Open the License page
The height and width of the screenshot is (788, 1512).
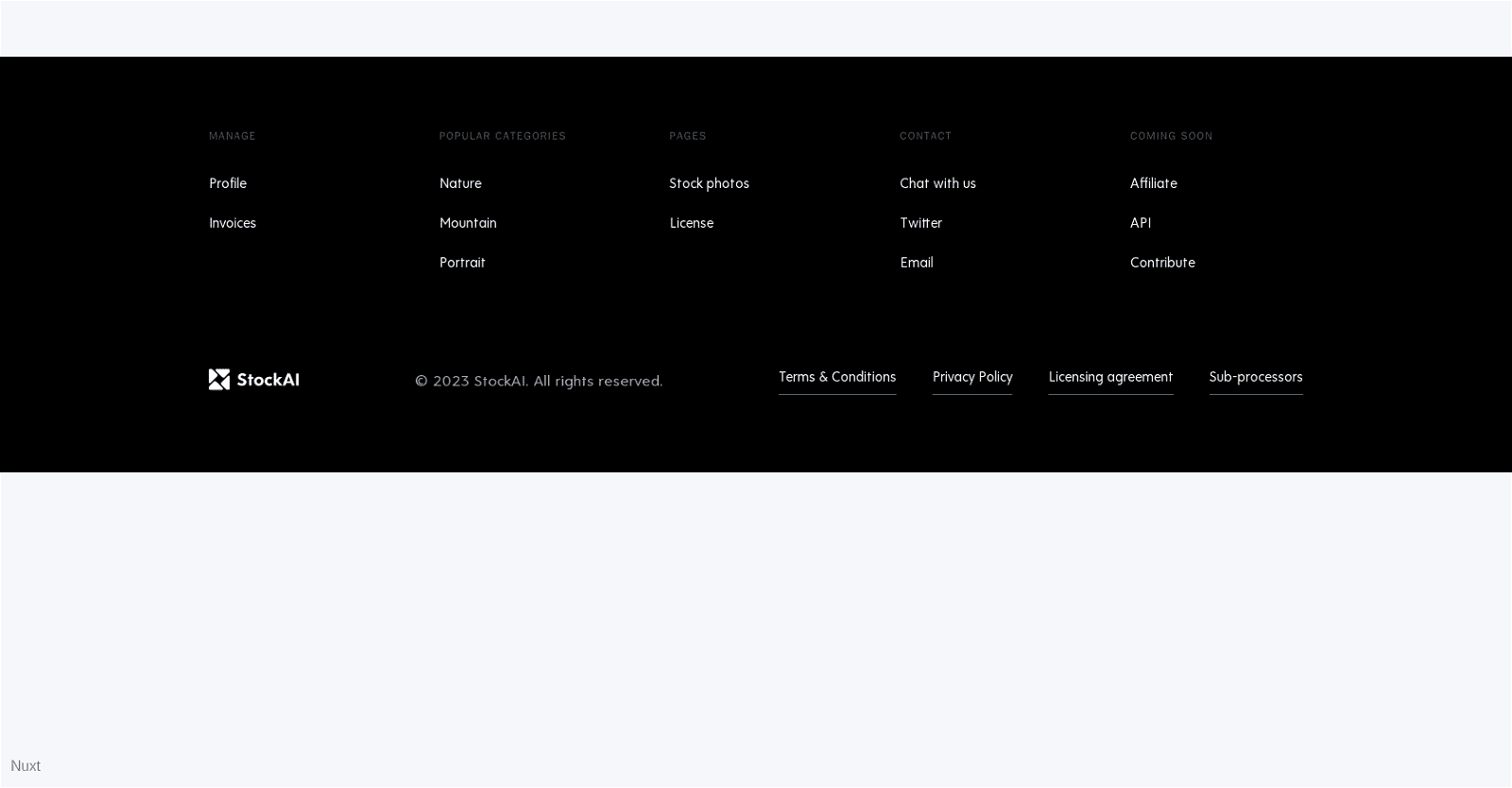click(691, 223)
